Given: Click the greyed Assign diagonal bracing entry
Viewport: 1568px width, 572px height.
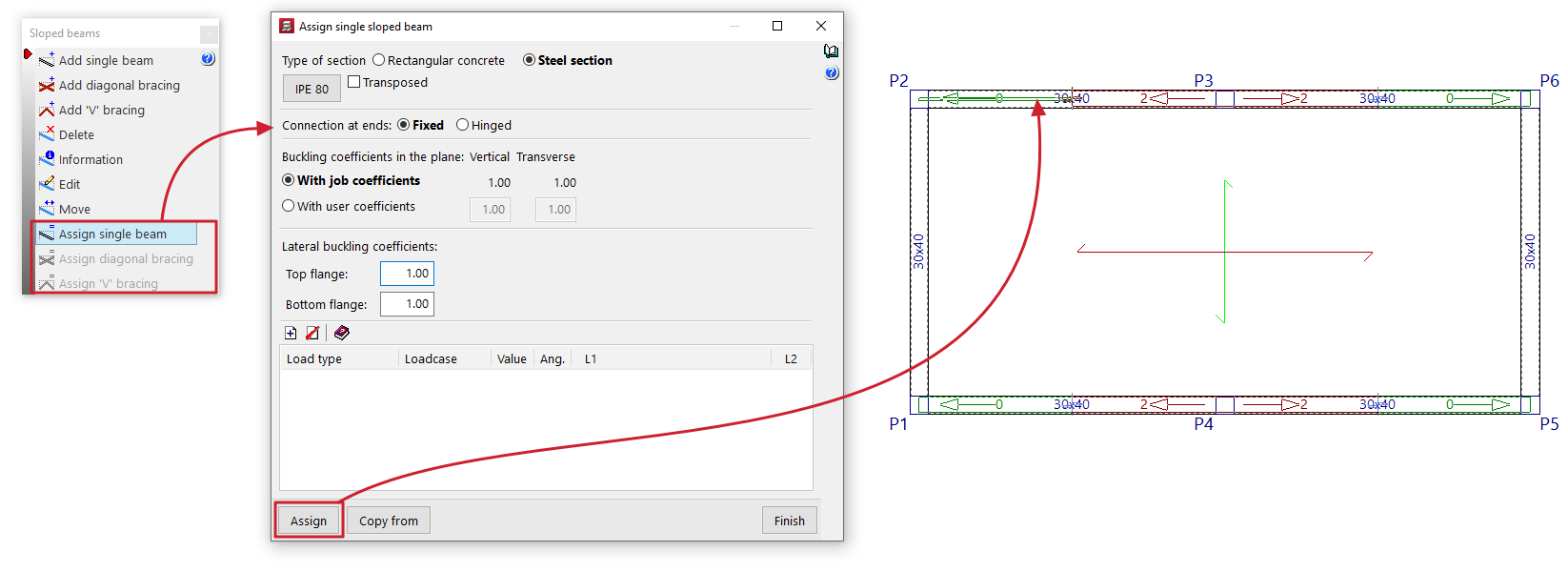Looking at the screenshot, I should [x=126, y=258].
